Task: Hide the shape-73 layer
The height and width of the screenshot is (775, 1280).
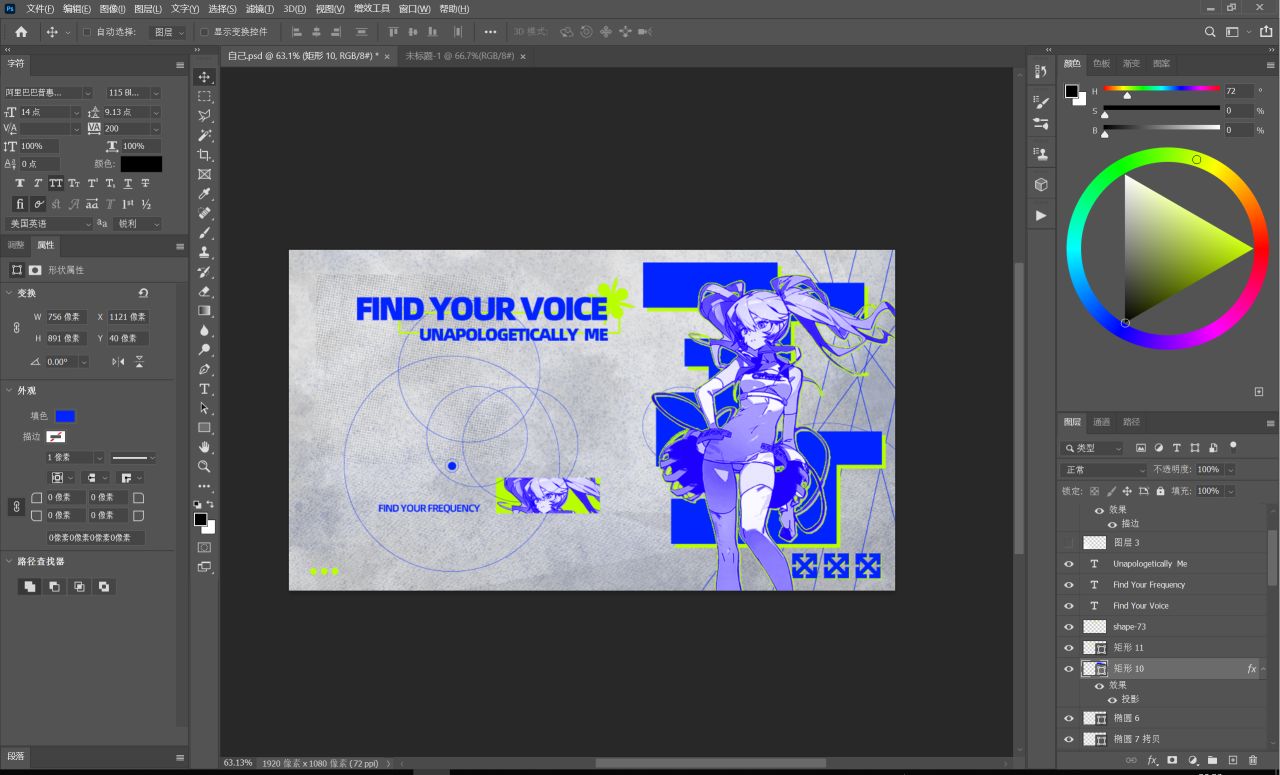Action: (x=1069, y=627)
